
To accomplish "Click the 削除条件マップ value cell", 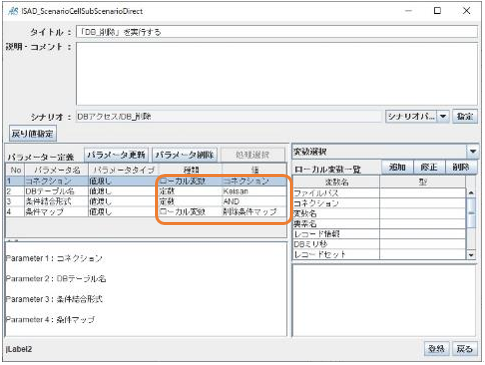I will pos(254,211).
